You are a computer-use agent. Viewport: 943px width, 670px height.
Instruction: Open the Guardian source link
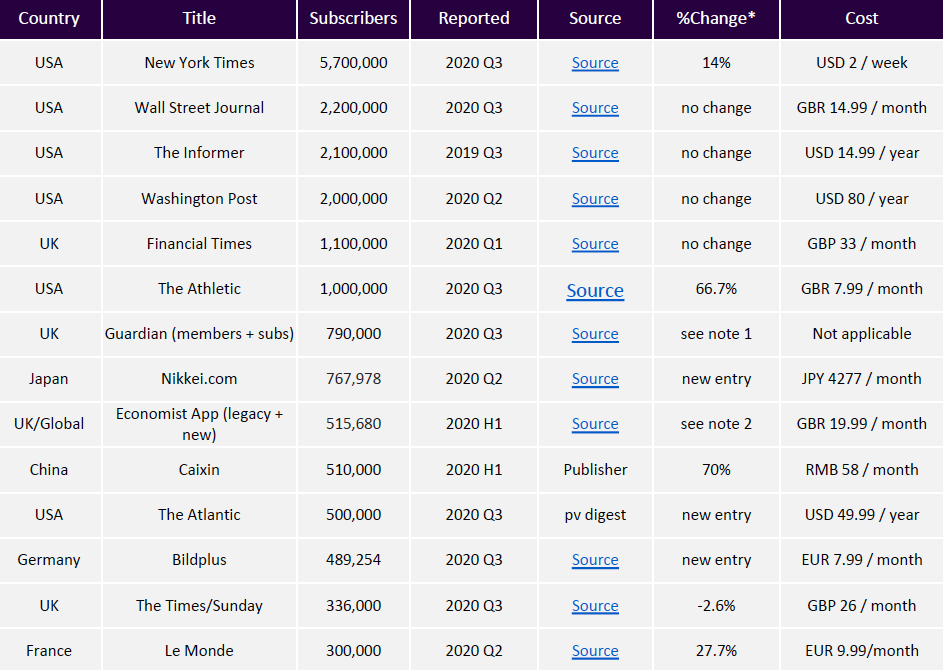[595, 334]
